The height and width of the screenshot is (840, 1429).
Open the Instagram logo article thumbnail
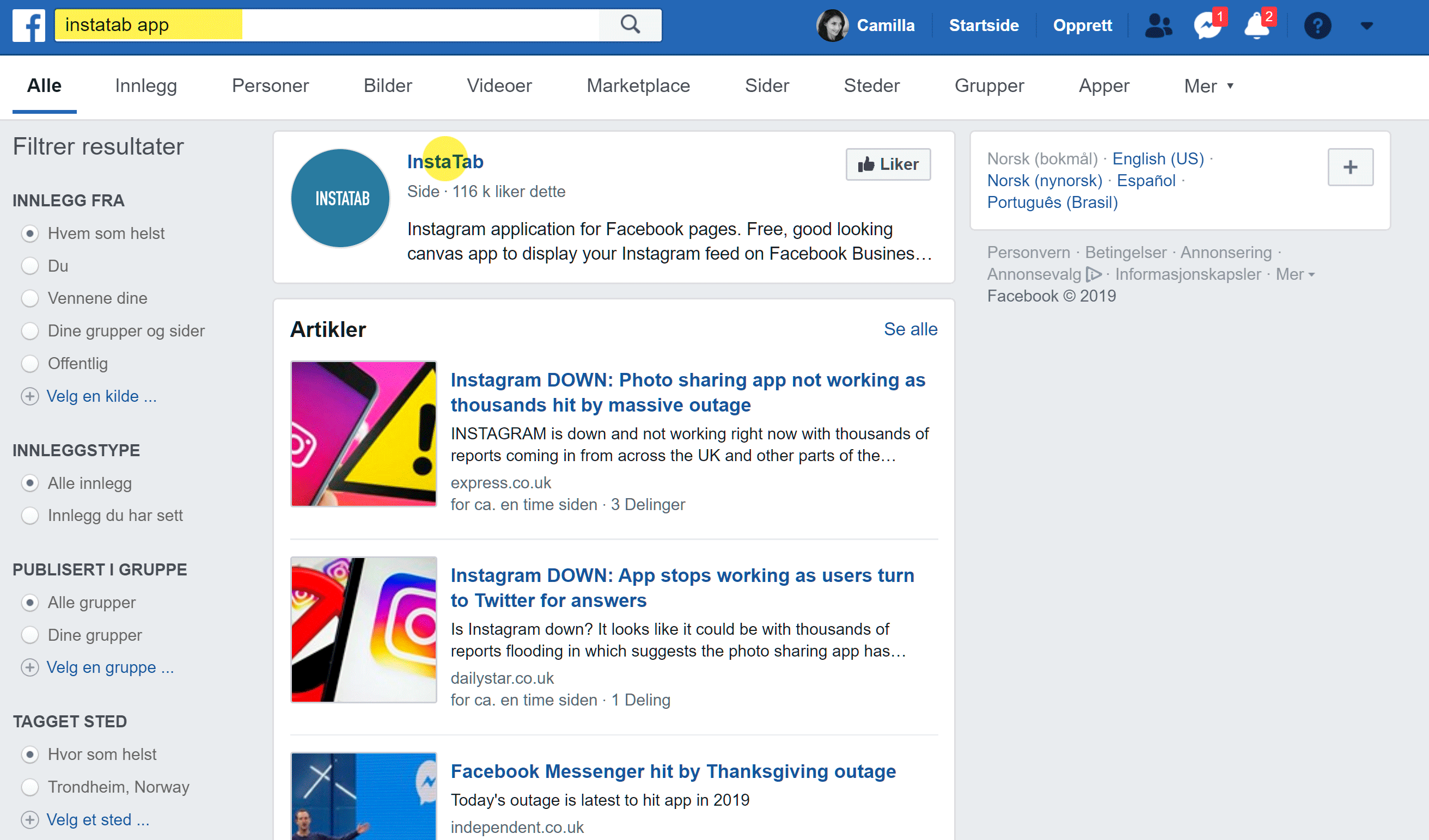pyautogui.click(x=363, y=629)
